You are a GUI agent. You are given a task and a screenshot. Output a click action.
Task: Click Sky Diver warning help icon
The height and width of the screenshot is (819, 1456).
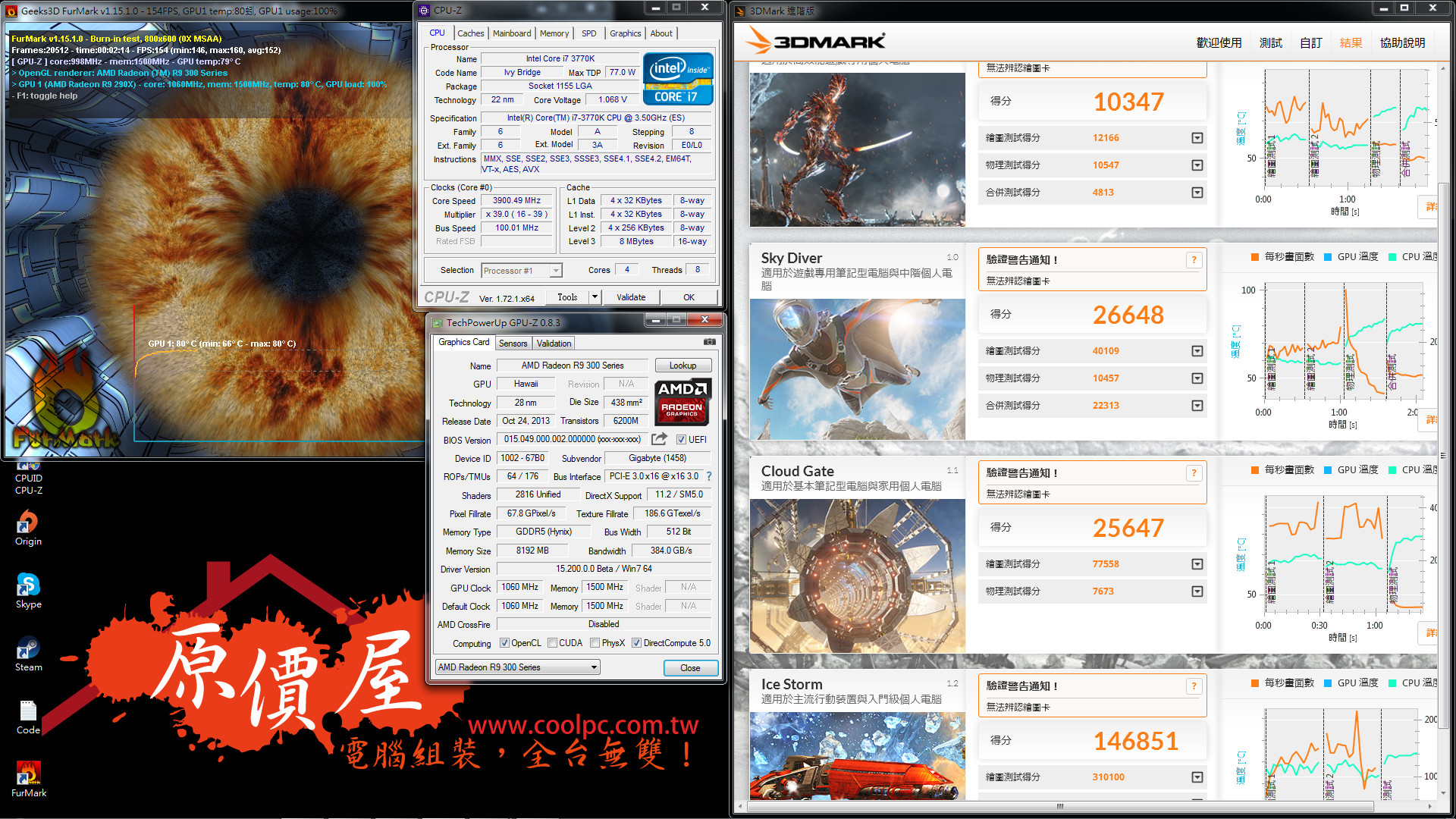coord(1194,260)
